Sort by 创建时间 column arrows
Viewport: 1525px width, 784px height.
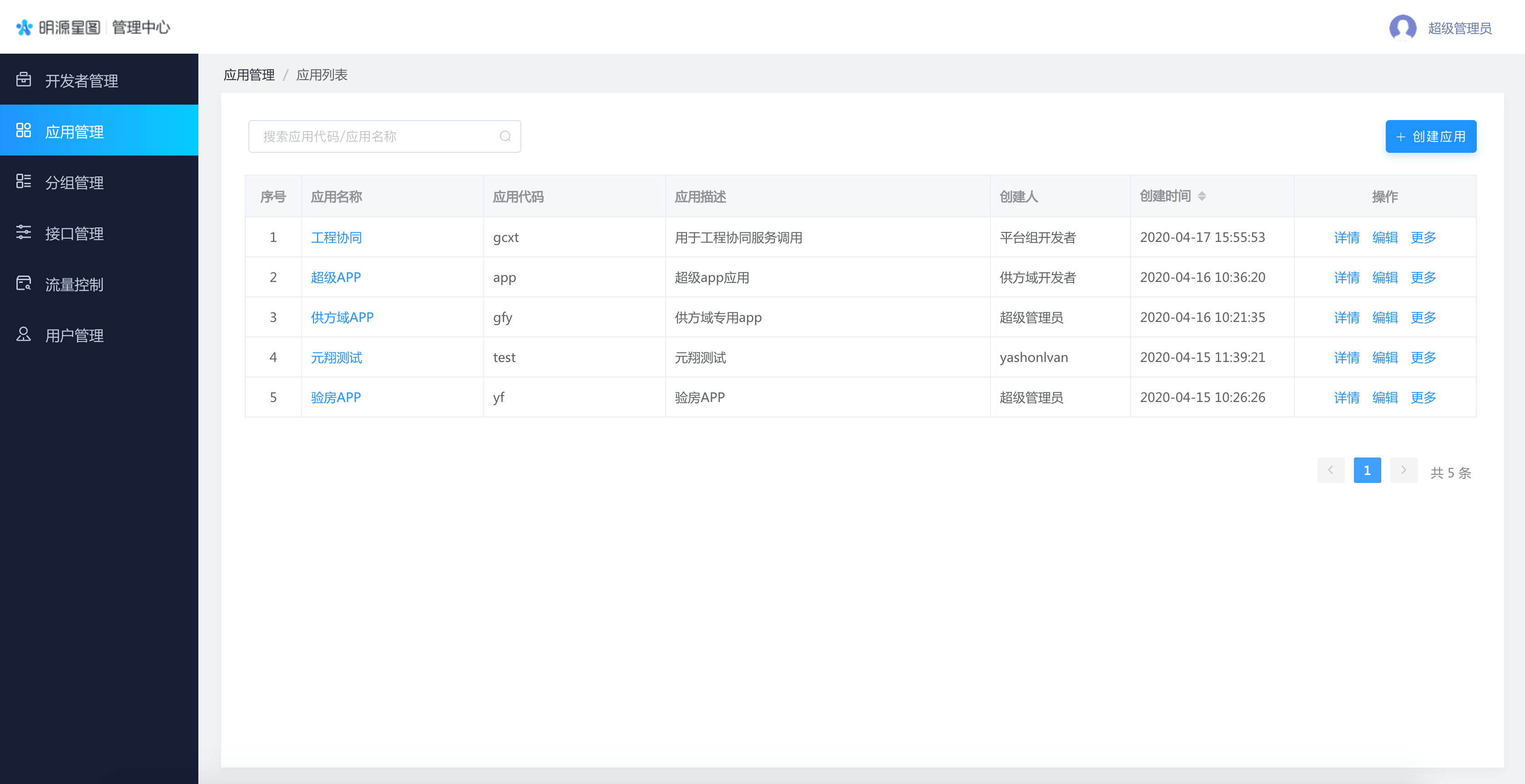tap(1202, 196)
